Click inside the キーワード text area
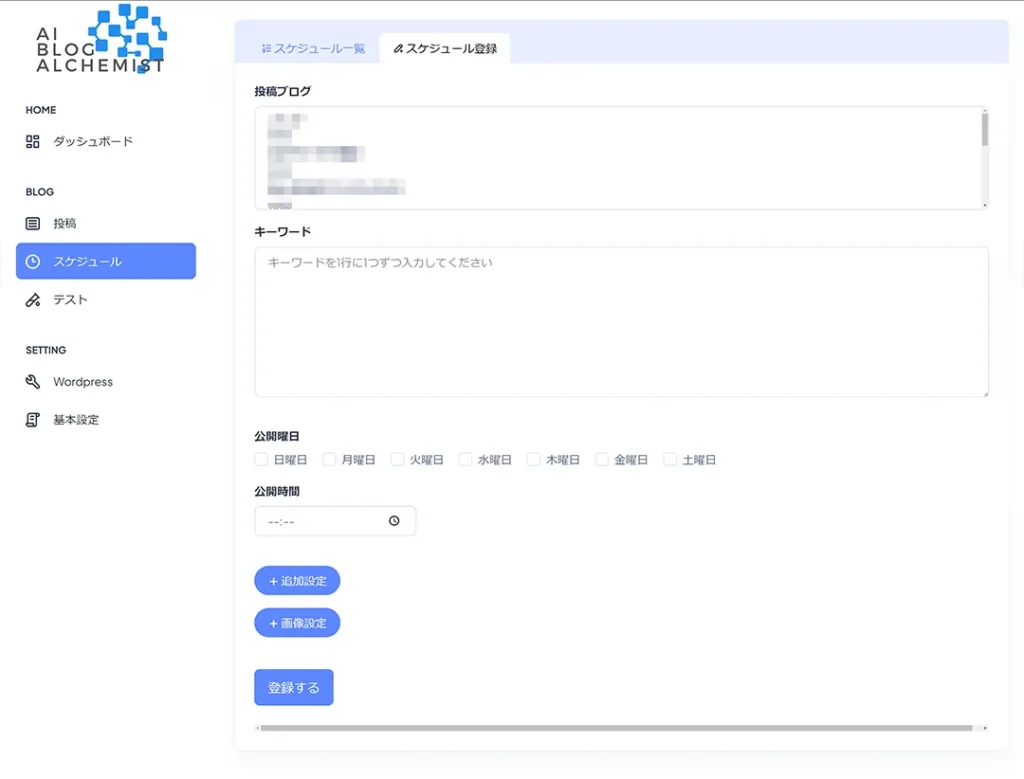The height and width of the screenshot is (779, 1024). point(620,320)
